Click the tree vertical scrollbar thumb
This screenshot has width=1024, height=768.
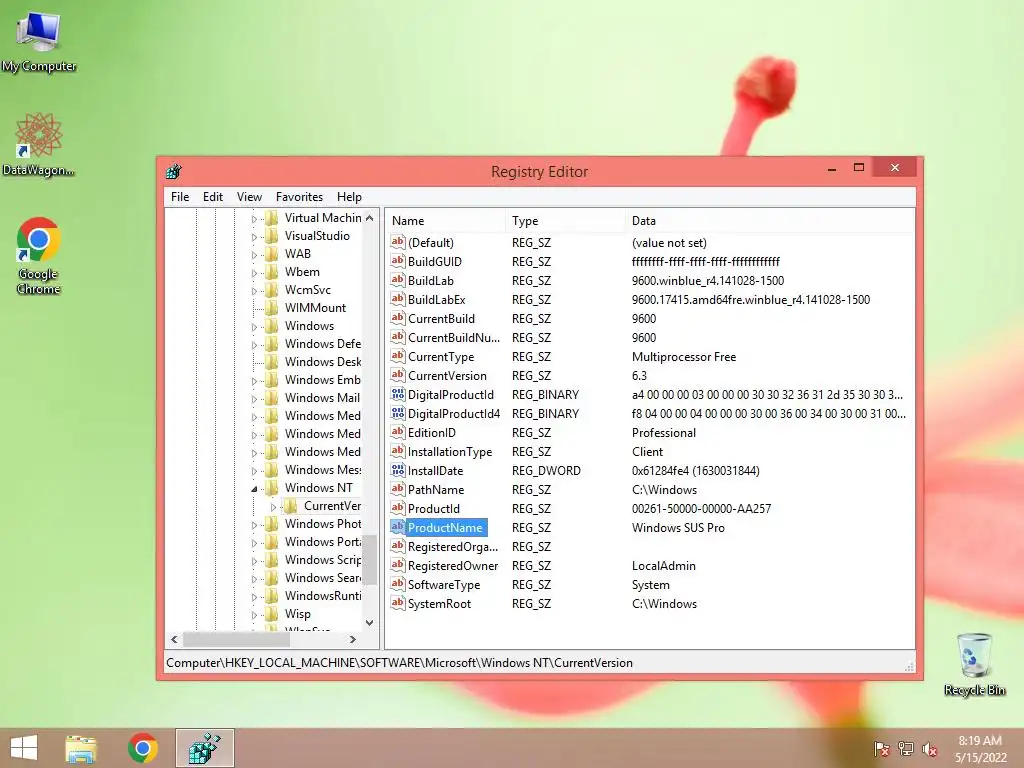coord(370,560)
